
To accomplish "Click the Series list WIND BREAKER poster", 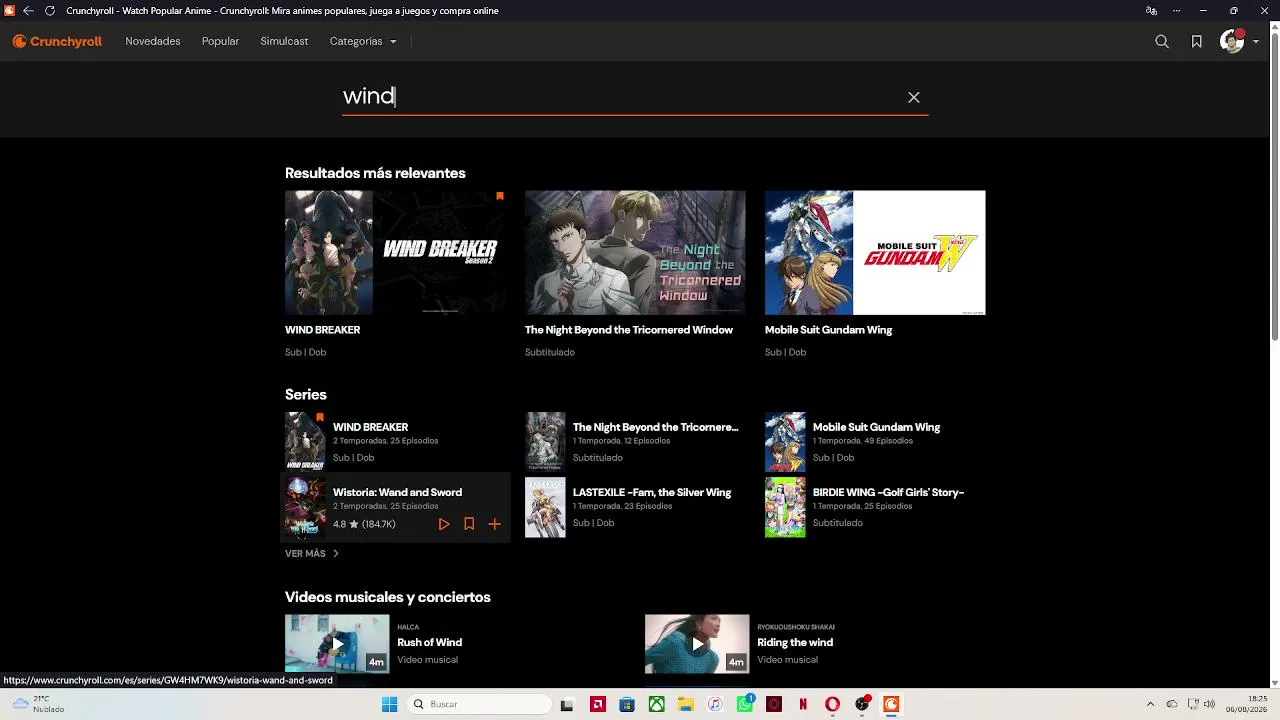I will click(x=305, y=442).
